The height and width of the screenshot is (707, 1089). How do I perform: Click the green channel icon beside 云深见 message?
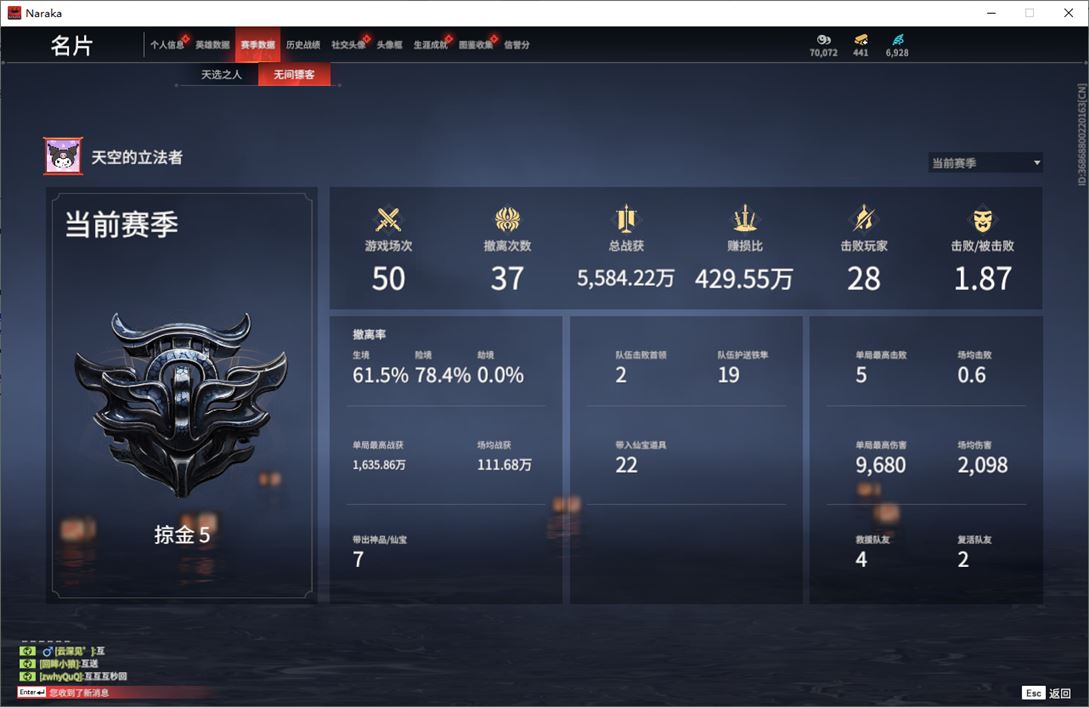pos(28,651)
